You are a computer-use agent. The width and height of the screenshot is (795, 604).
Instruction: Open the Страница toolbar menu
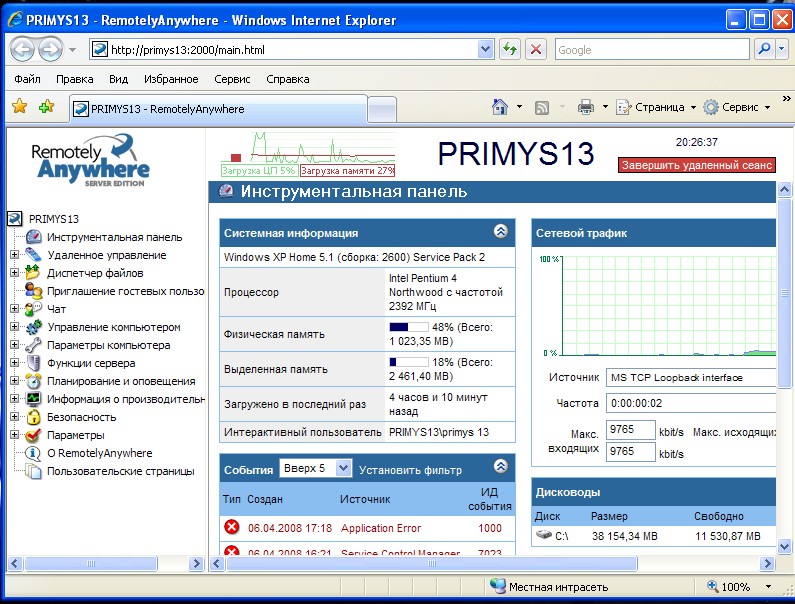(656, 107)
